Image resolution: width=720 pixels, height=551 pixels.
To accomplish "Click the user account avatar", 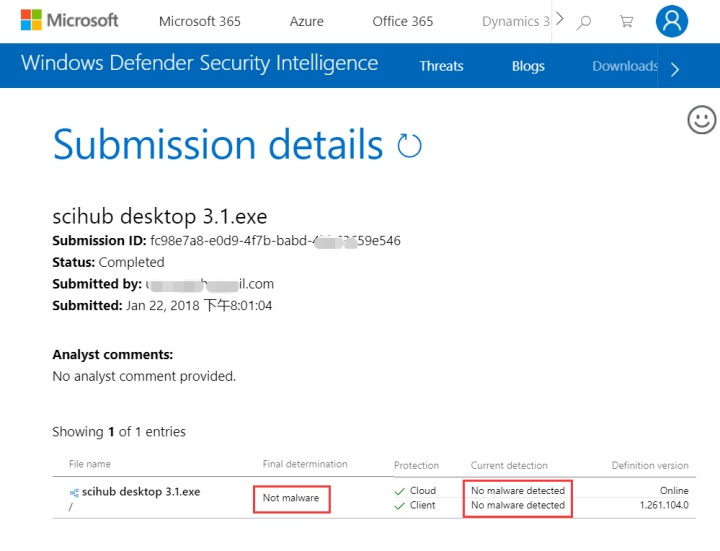I will click(671, 21).
